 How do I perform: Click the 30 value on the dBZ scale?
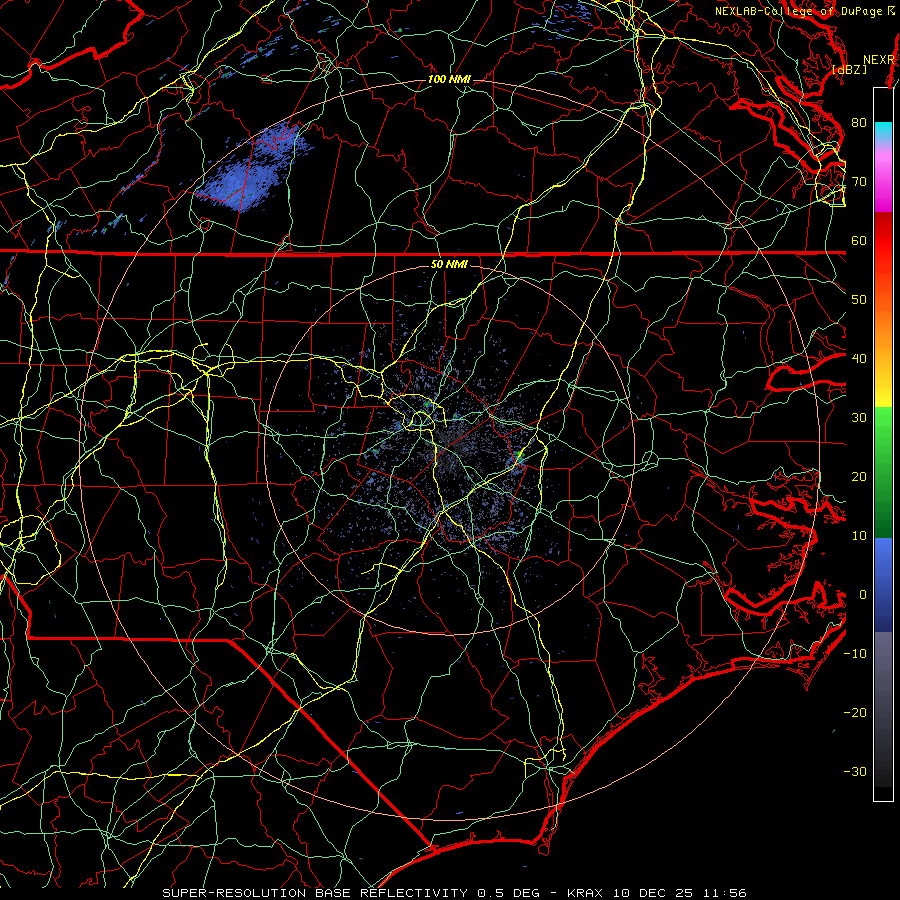tap(859, 417)
